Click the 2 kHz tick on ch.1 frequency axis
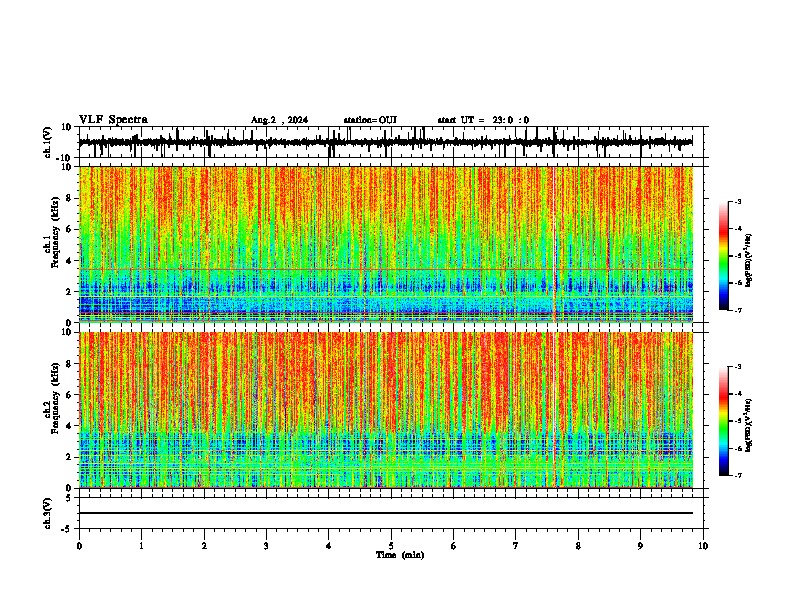This screenshot has width=792, height=612. (x=70, y=291)
